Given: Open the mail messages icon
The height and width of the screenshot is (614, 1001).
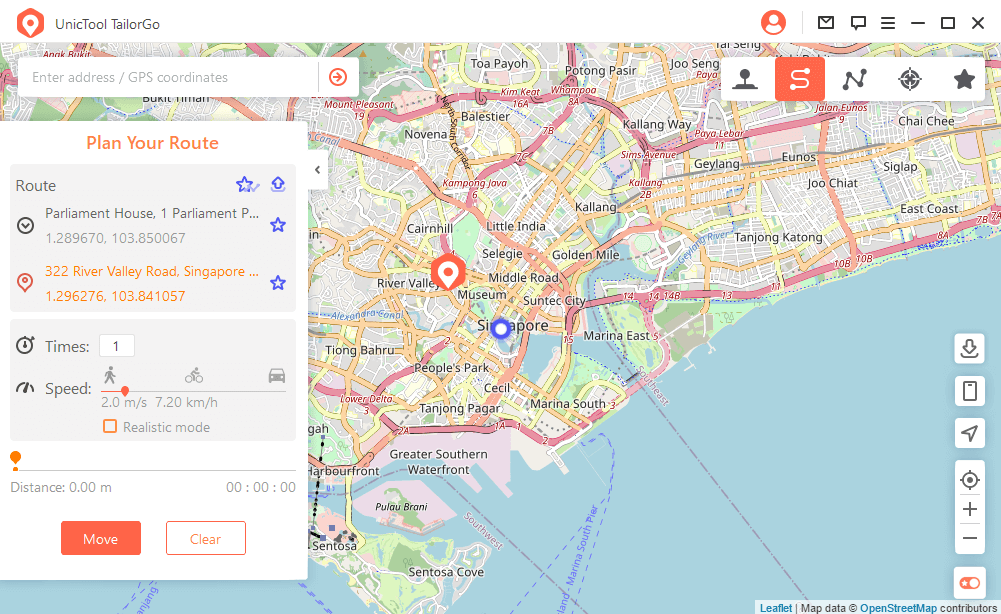Looking at the screenshot, I should point(825,23).
